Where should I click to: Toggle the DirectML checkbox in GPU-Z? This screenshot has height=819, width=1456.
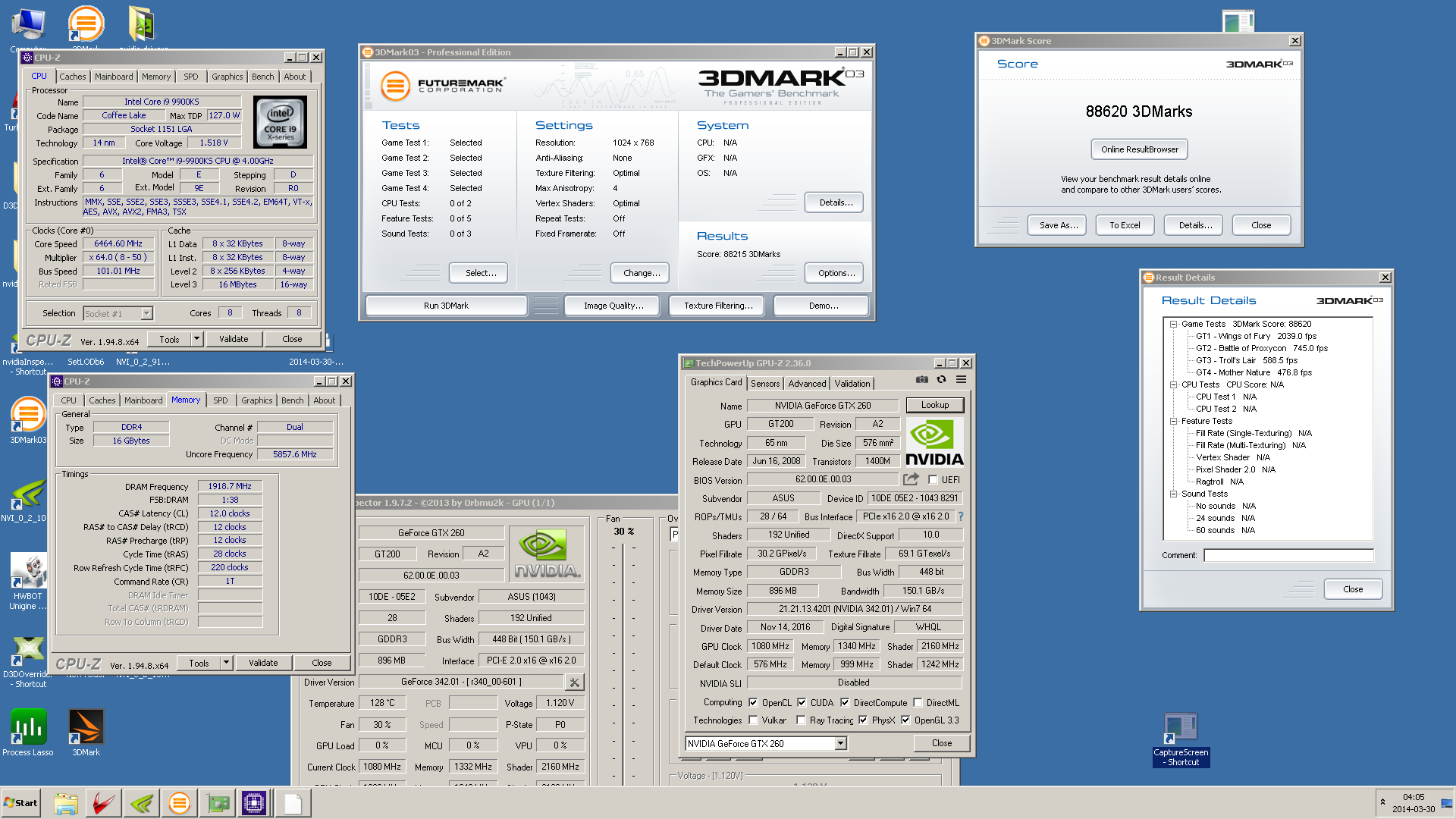[918, 703]
